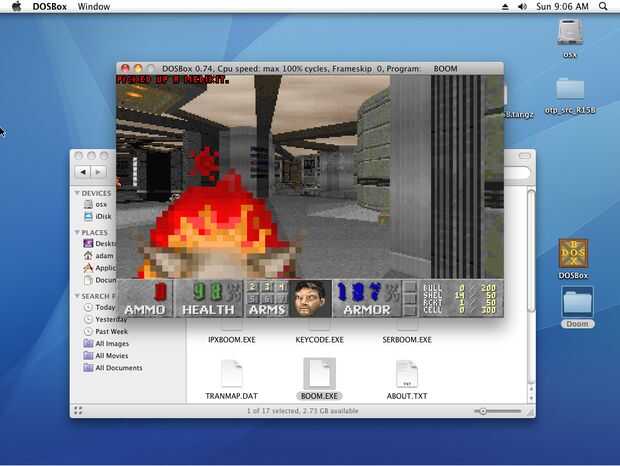Click the ARMS weapon slots panel
620x466 pixels.
(267, 298)
